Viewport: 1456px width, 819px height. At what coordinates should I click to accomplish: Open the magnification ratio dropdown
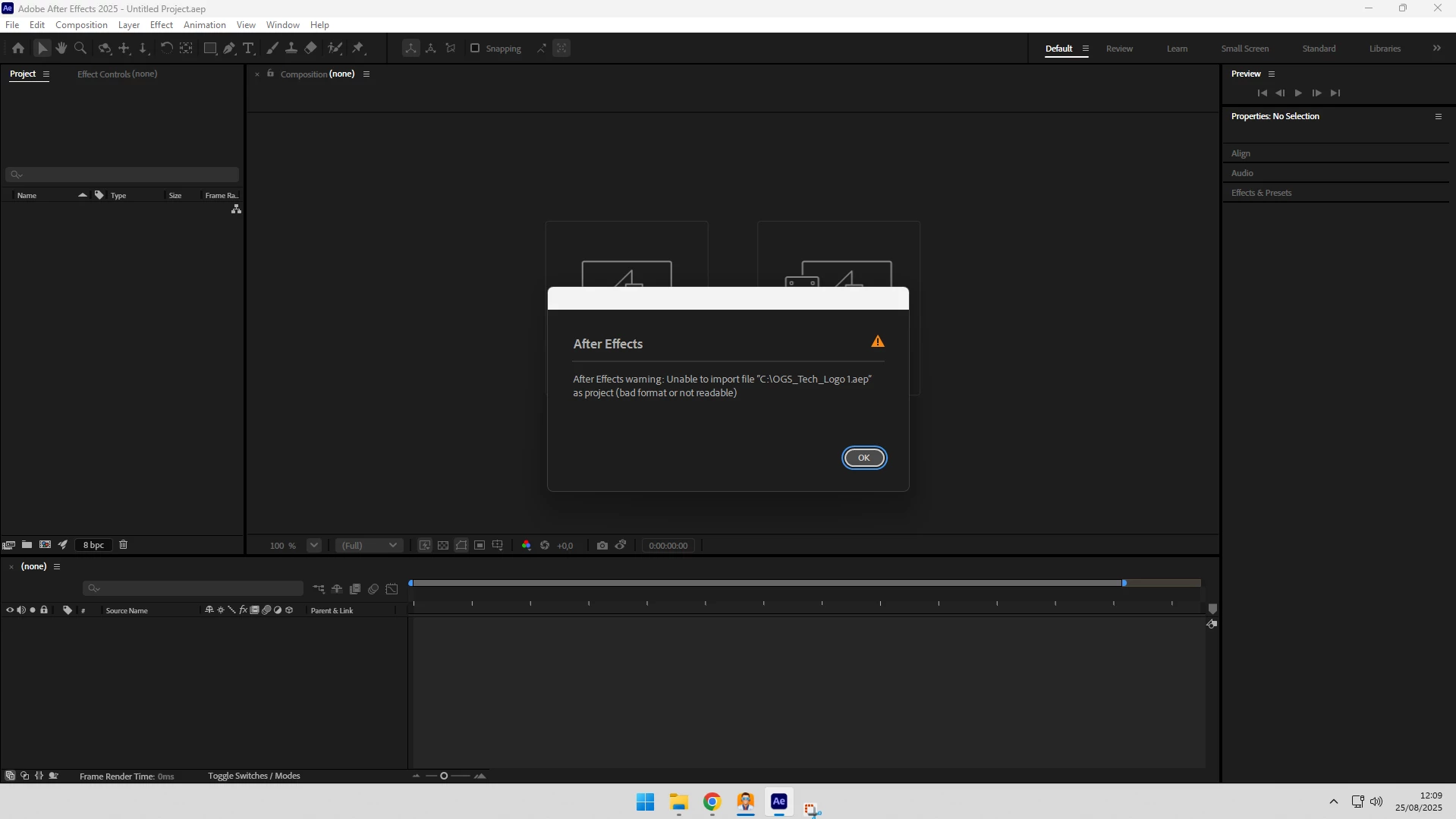tap(314, 546)
